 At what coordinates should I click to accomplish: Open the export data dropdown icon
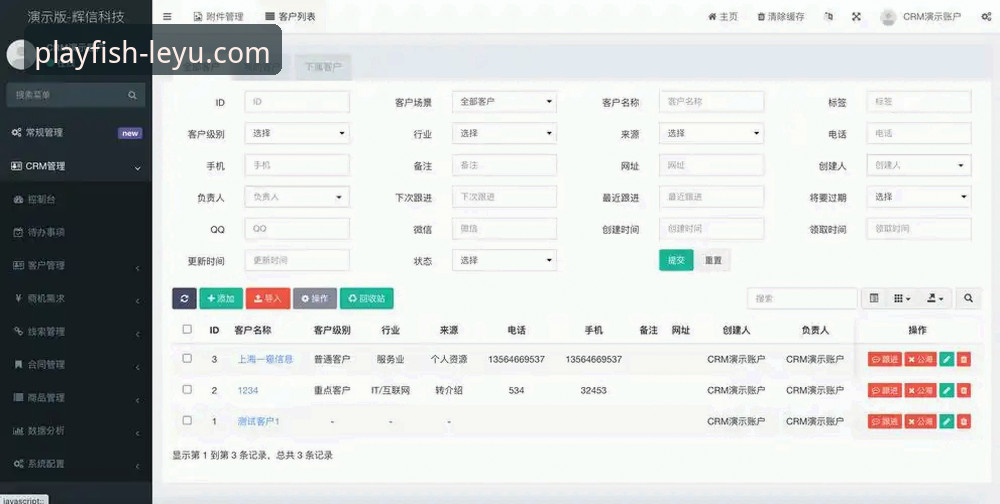pos(934,298)
